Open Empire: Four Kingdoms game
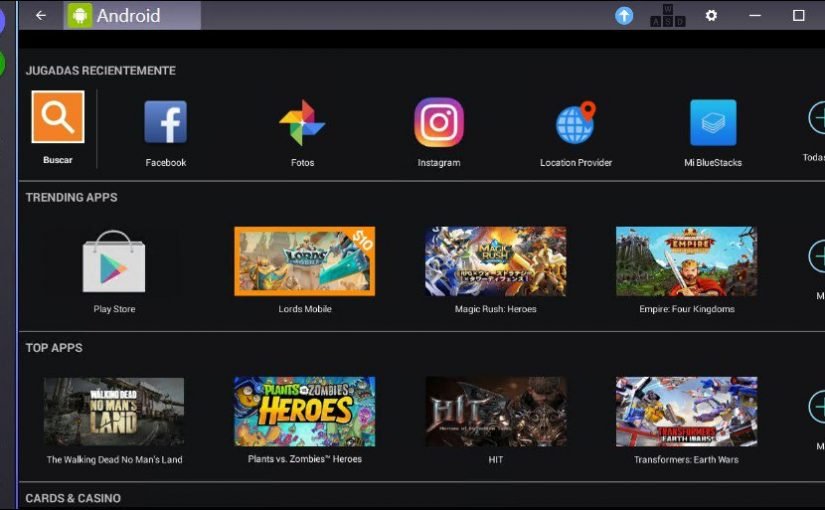This screenshot has width=825, height=510. point(686,261)
